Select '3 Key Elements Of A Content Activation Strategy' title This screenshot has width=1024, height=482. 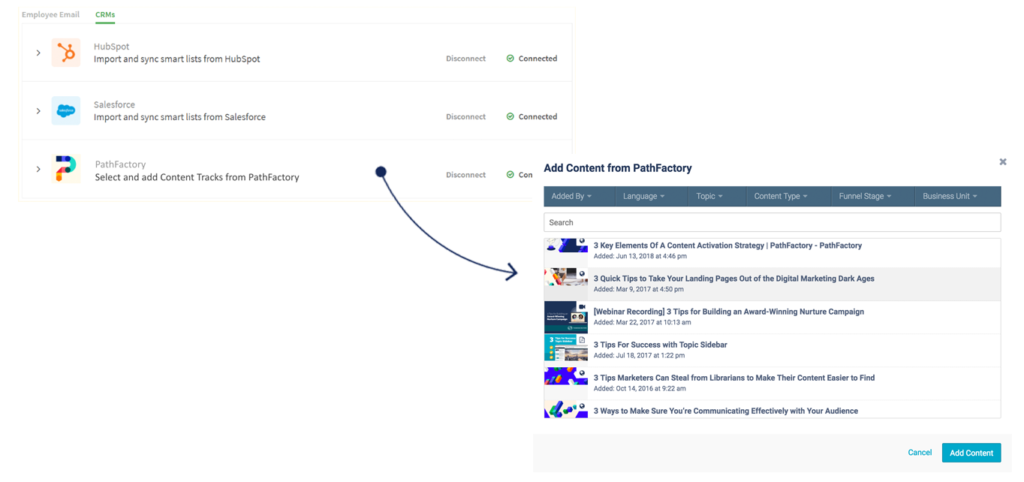[x=728, y=246]
